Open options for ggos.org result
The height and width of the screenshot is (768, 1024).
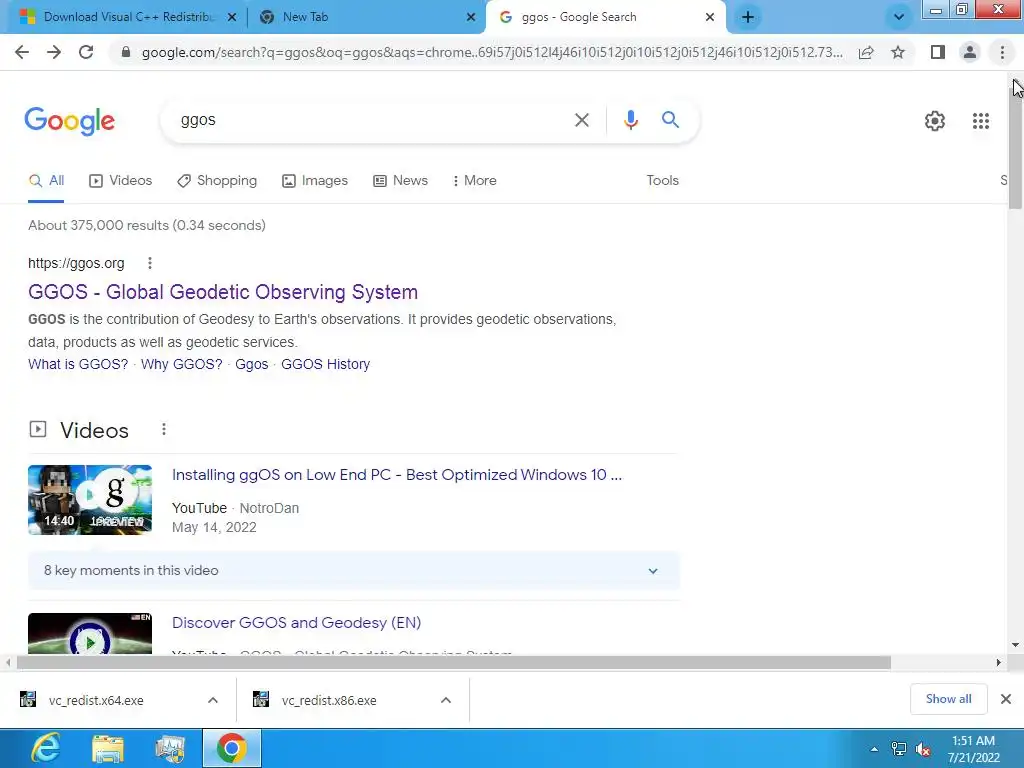(150, 263)
